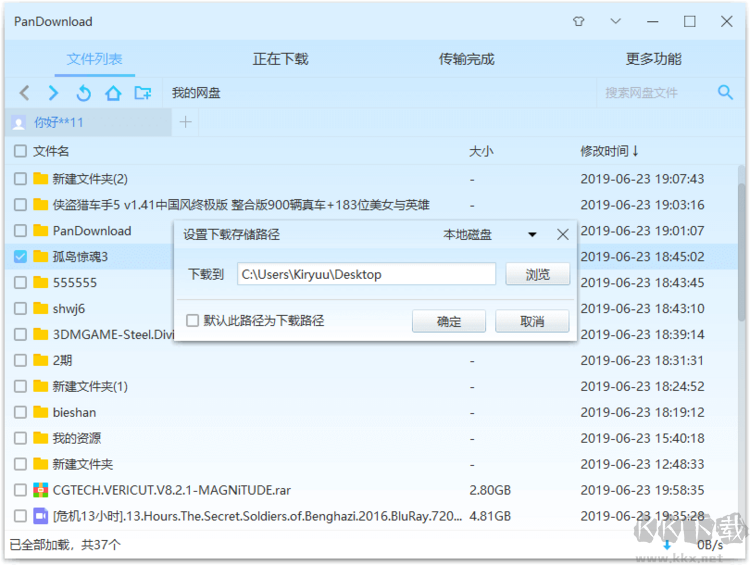Check the box for 侠盗猎车手5 folder

click(x=20, y=205)
